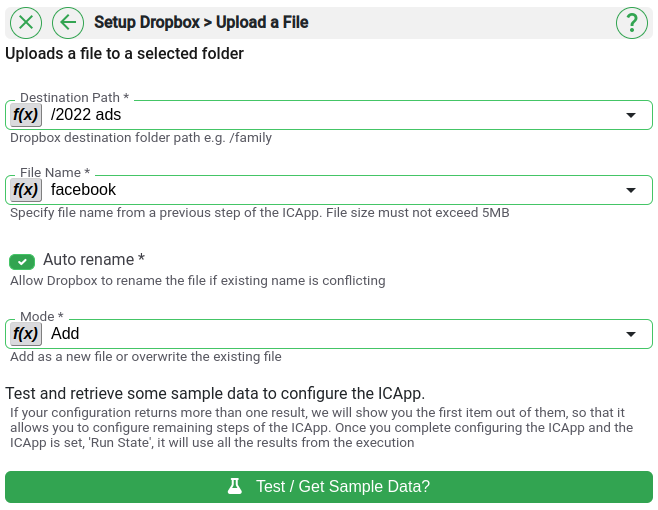Click 'Setup Dropbox > Upload a File' title
The width and height of the screenshot is (658, 510).
pyautogui.click(x=201, y=22)
